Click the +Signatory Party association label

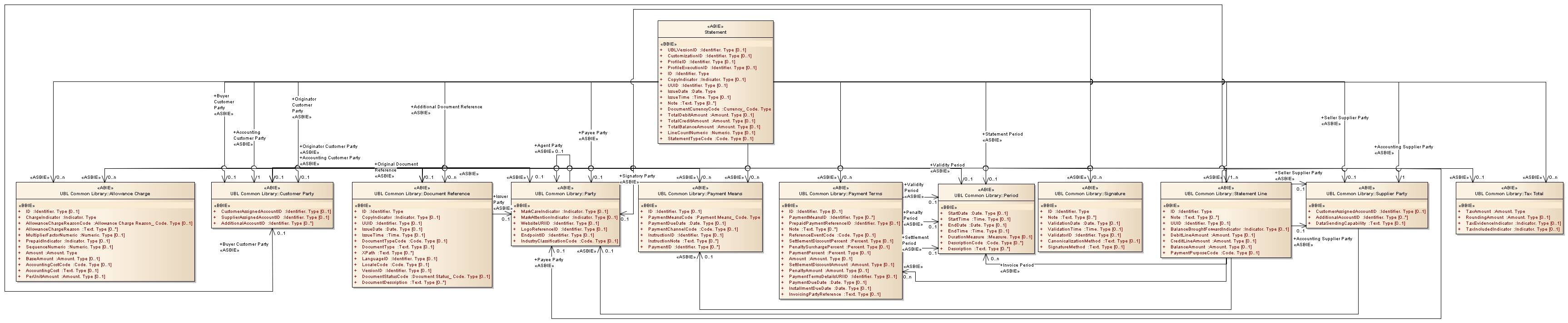pyautogui.click(x=637, y=176)
